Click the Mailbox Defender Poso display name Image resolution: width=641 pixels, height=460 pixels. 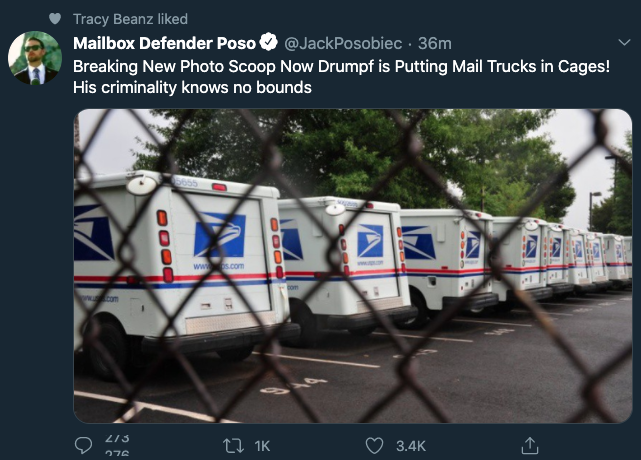(164, 43)
